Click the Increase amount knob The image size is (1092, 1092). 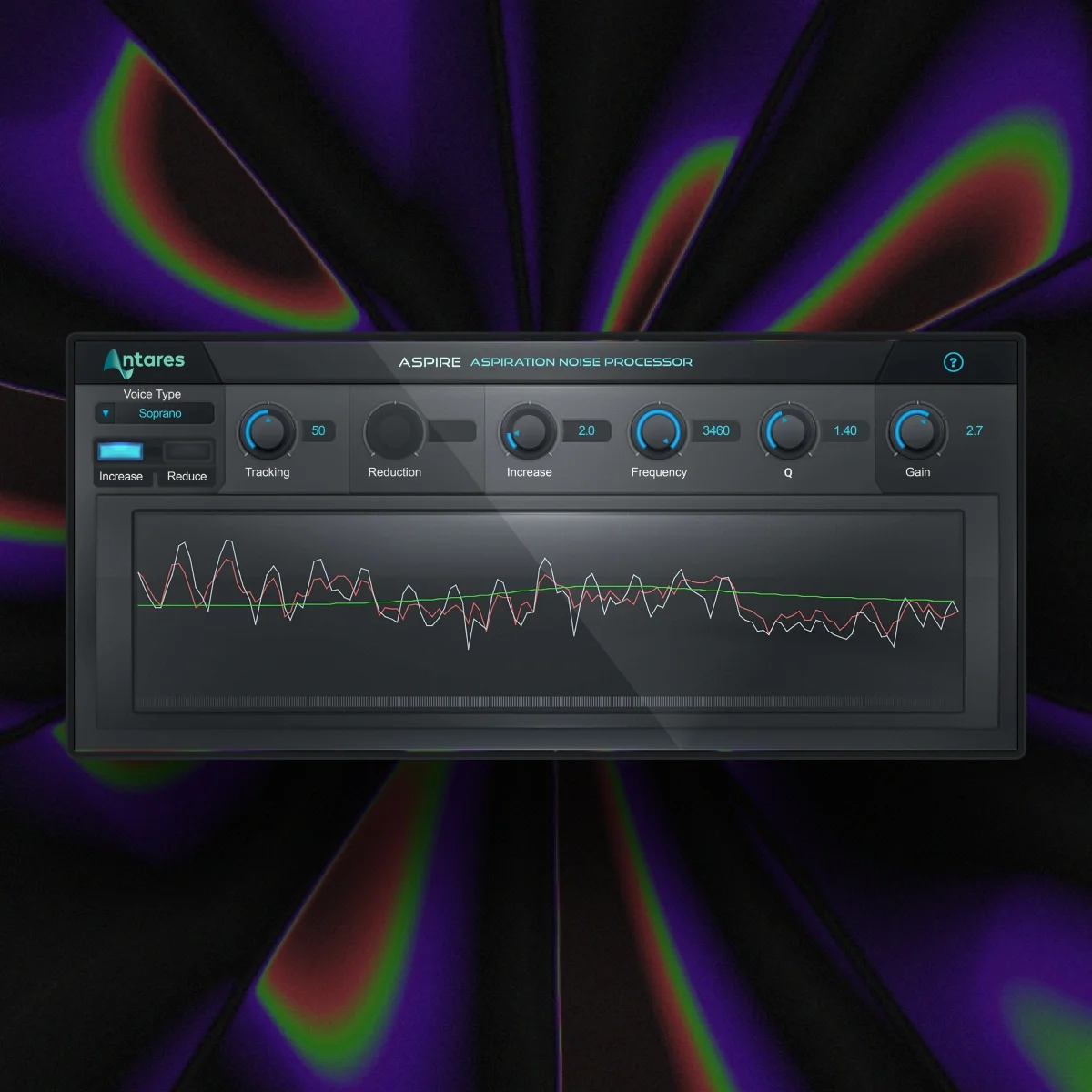coord(529,431)
